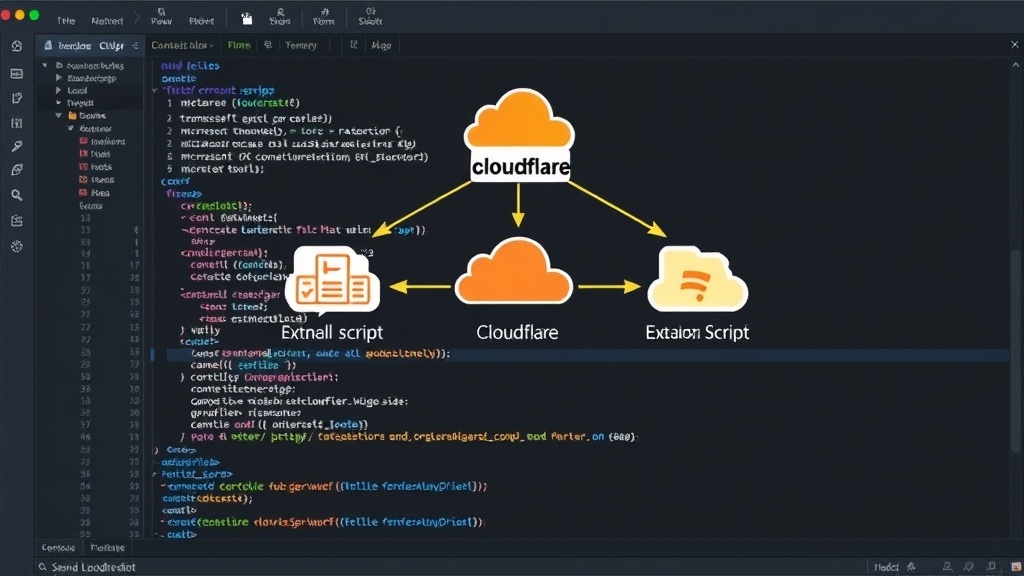Collapse the subfolder arrow below the orange folder
Image resolution: width=1024 pixels, height=576 pixels.
[71, 129]
